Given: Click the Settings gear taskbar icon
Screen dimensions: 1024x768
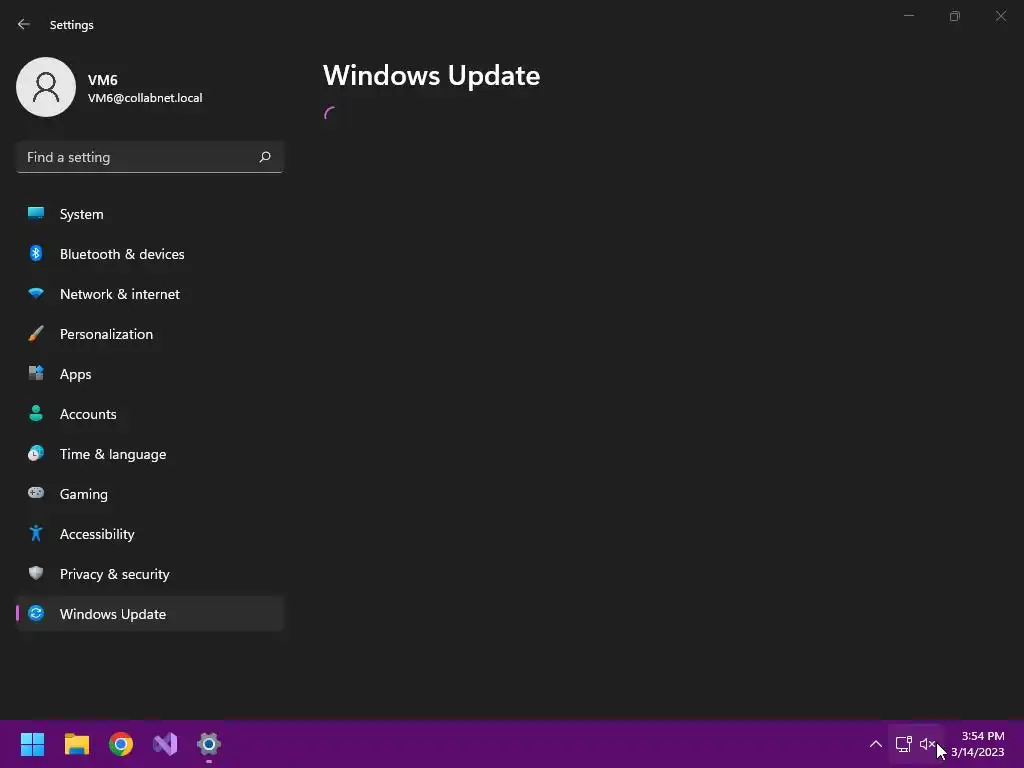Looking at the screenshot, I should pos(209,744).
